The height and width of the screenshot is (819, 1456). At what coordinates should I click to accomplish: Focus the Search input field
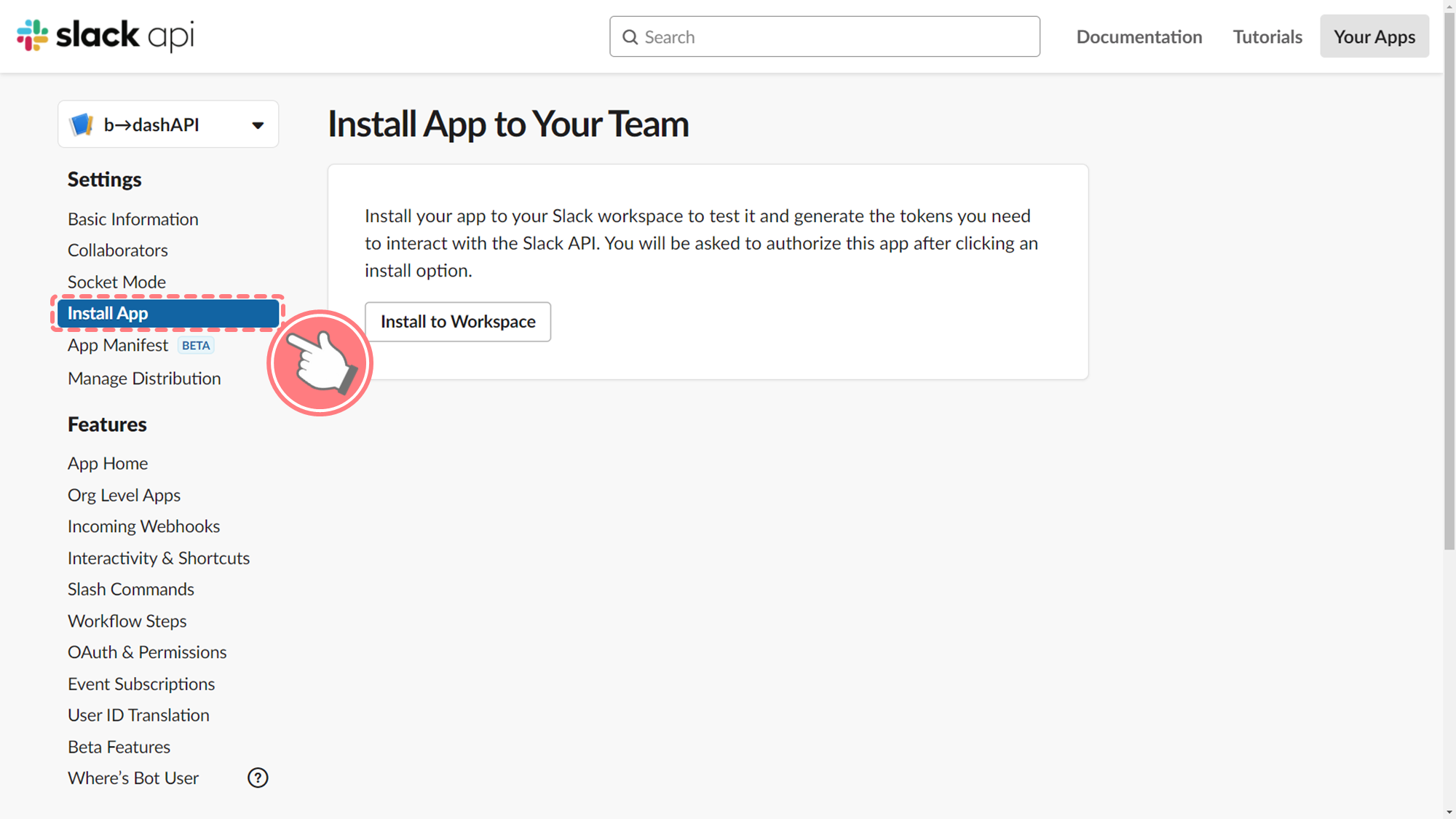click(825, 36)
